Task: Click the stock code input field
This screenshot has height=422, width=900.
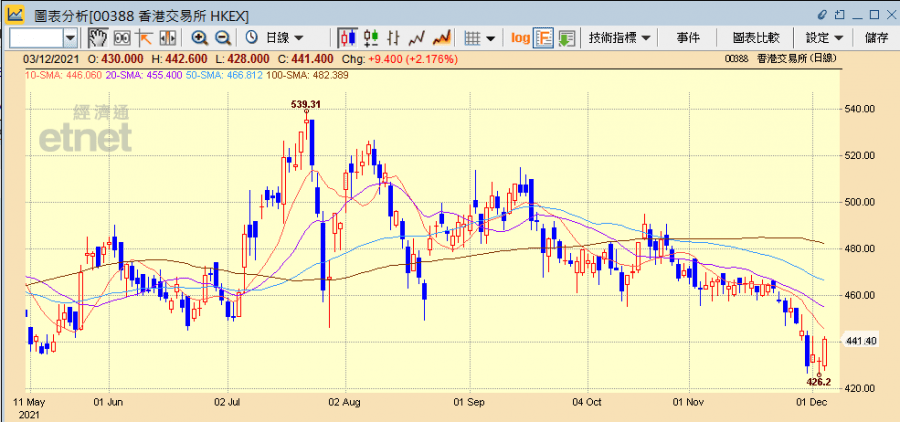Action: pos(37,38)
